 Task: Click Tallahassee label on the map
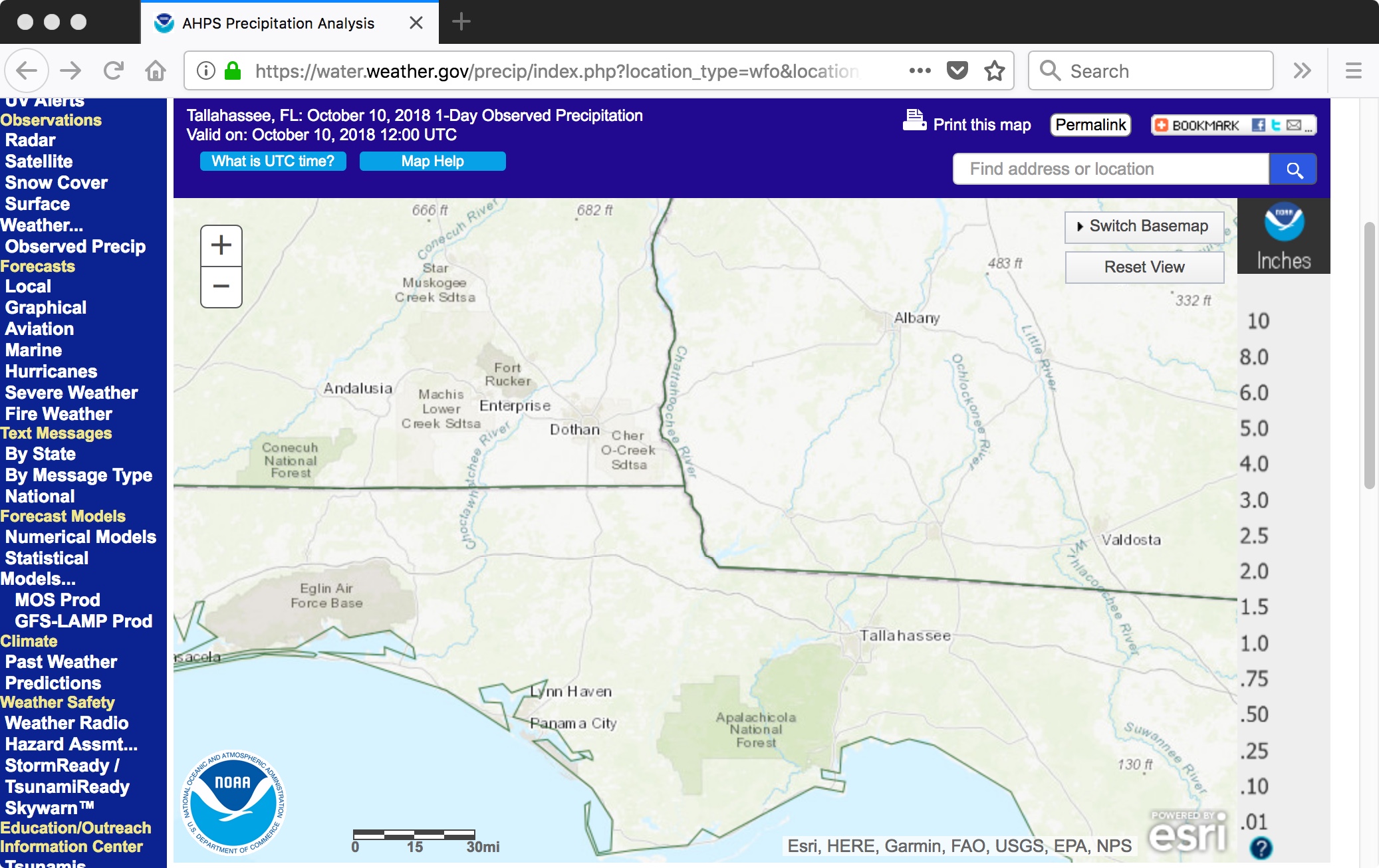[x=905, y=636]
